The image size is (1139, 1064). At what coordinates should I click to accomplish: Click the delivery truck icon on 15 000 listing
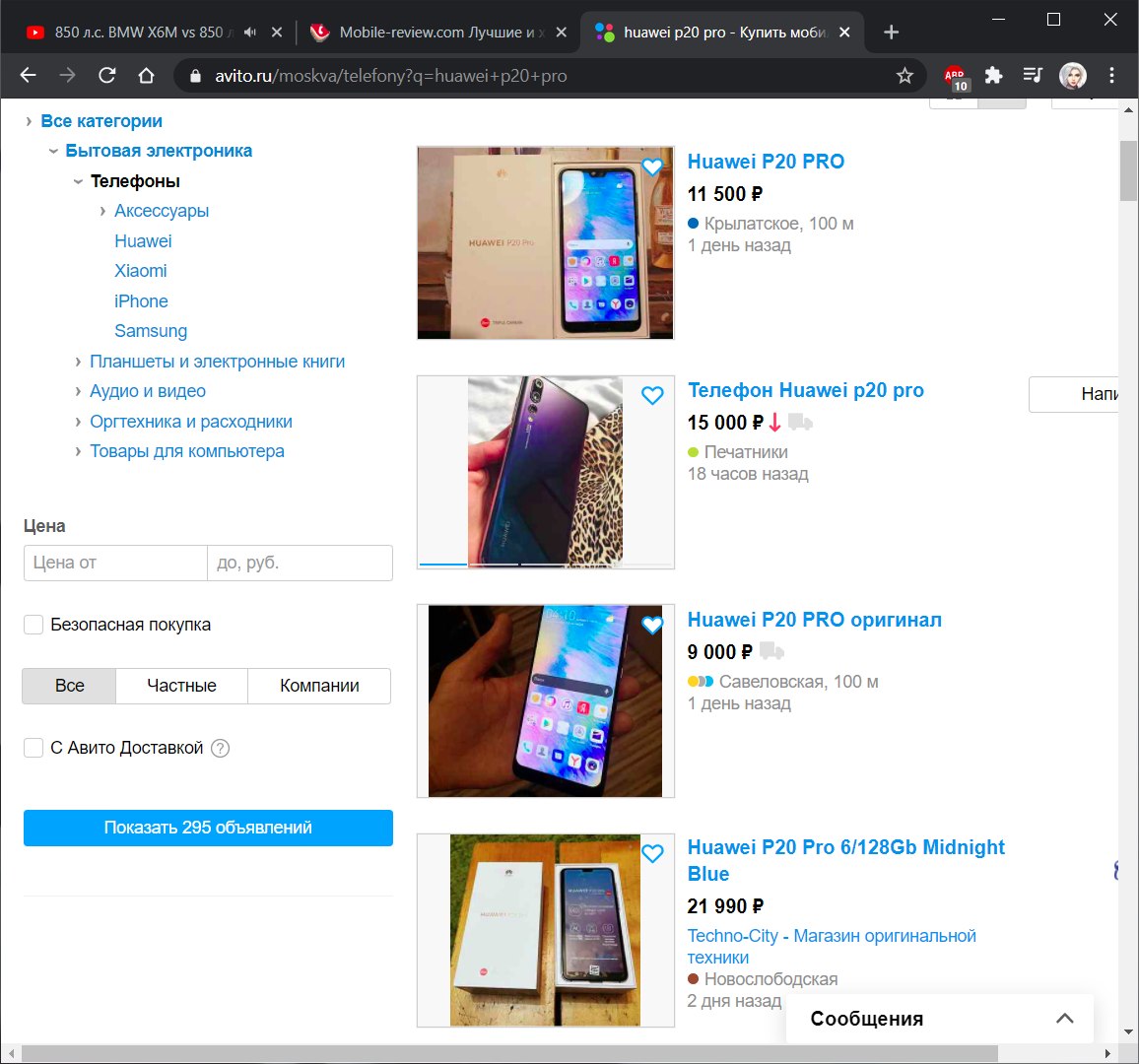click(x=800, y=422)
